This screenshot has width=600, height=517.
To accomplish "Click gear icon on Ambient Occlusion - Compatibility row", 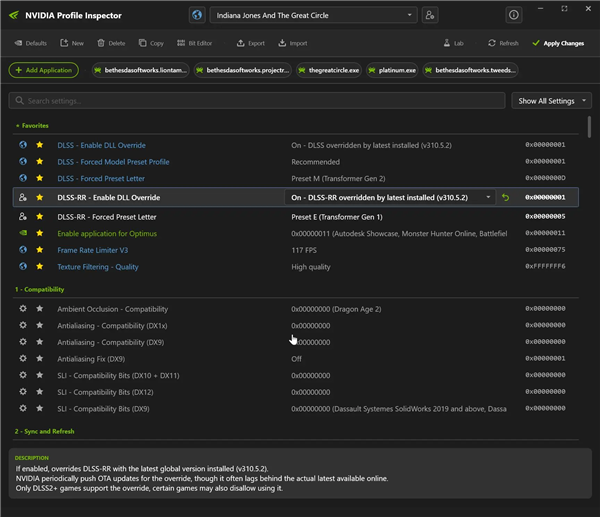I will [23, 308].
